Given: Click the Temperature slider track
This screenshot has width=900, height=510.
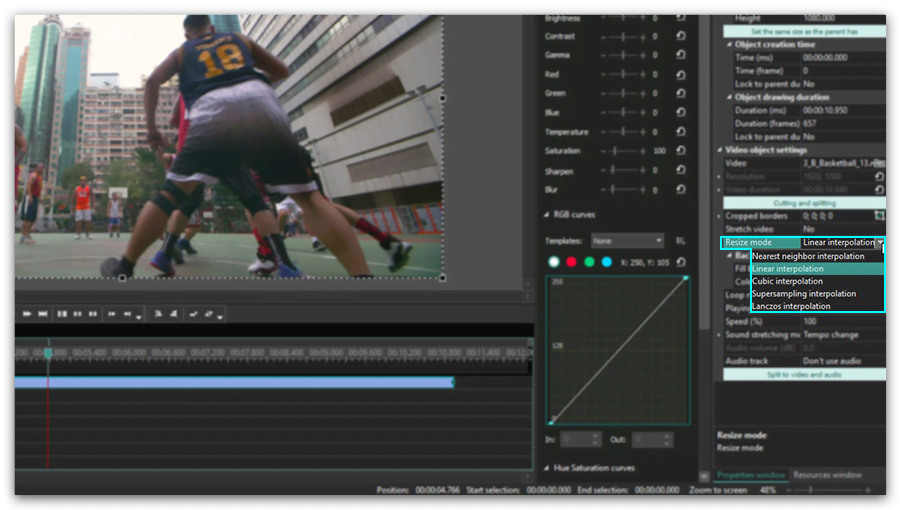Looking at the screenshot, I should [623, 132].
